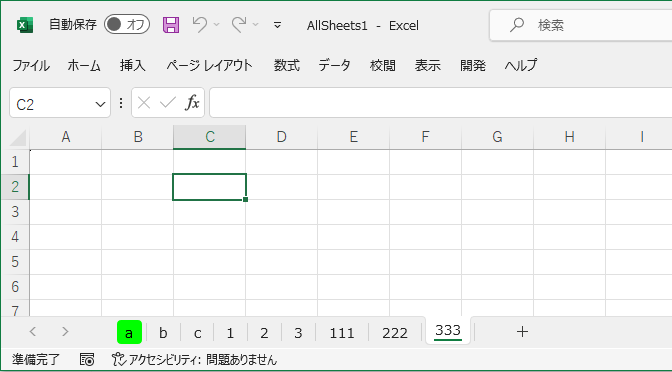Redo the last action
The image size is (672, 372).
tap(239, 24)
